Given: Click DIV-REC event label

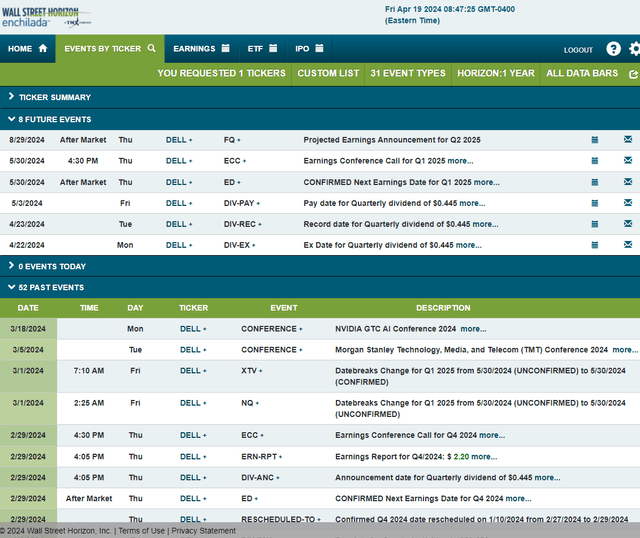Looking at the screenshot, I should tap(240, 224).
